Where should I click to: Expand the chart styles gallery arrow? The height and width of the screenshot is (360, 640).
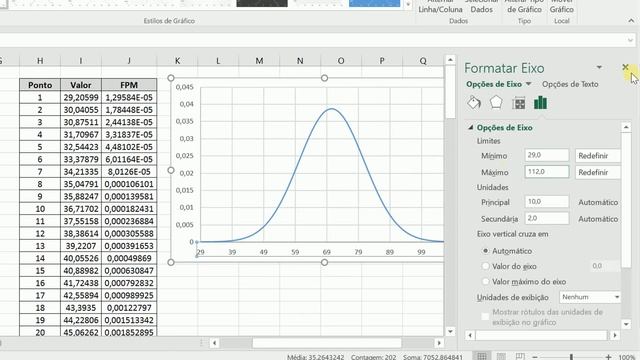click(408, 4)
